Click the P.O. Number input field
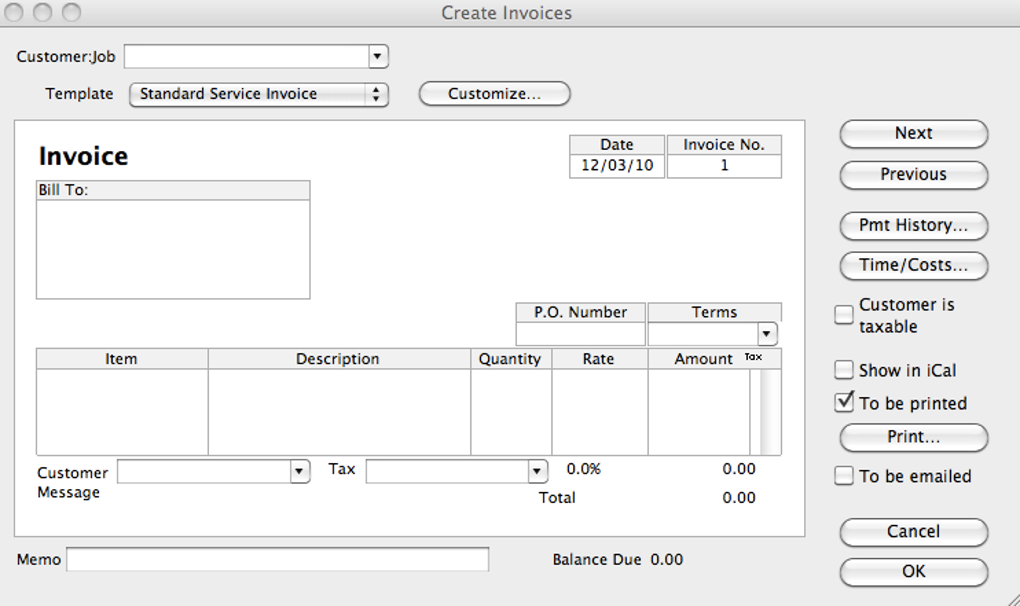1020x606 pixels. coord(581,334)
